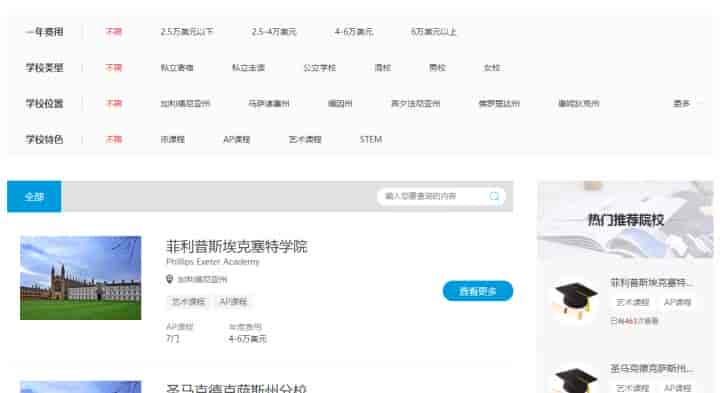Switch to the 全部 tab
The image size is (720, 393).
(34, 196)
